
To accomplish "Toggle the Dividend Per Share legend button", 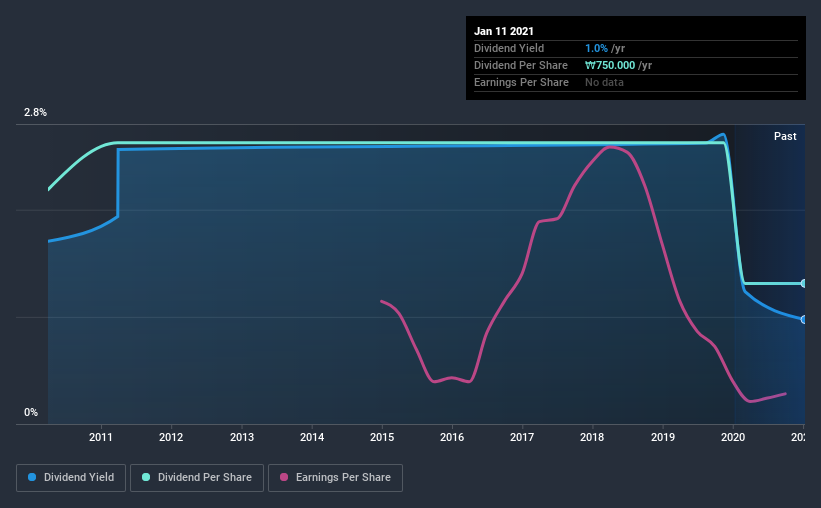I will (197, 478).
